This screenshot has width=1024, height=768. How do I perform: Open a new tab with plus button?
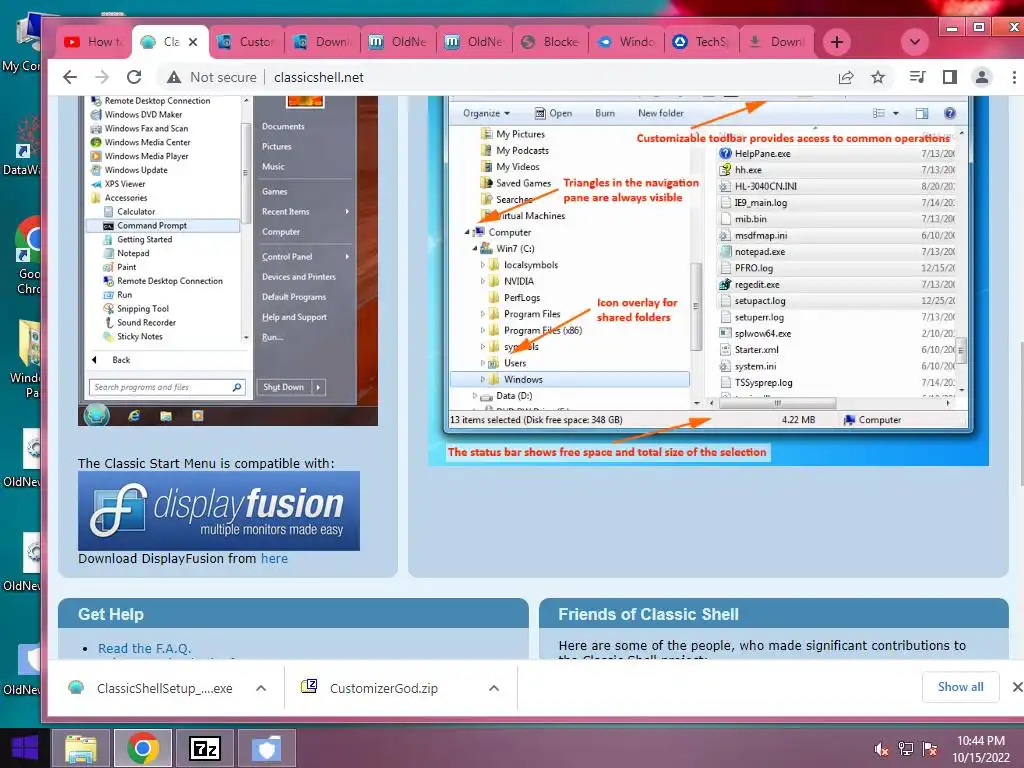pos(837,42)
